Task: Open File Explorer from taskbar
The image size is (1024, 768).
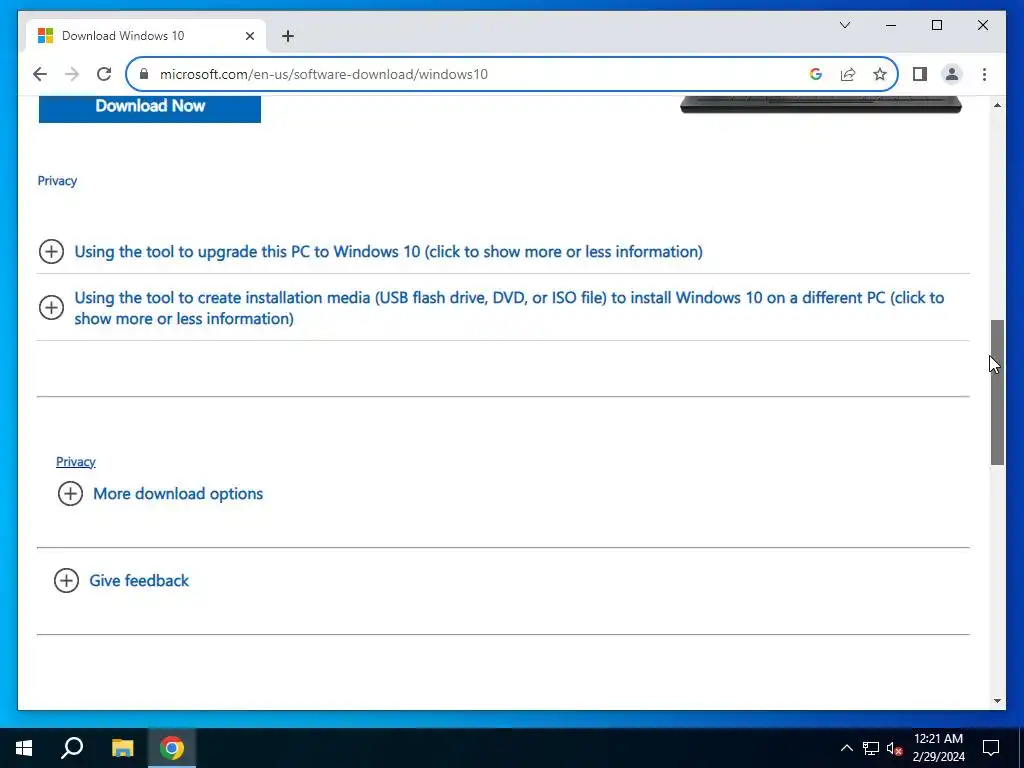Action: [122, 748]
